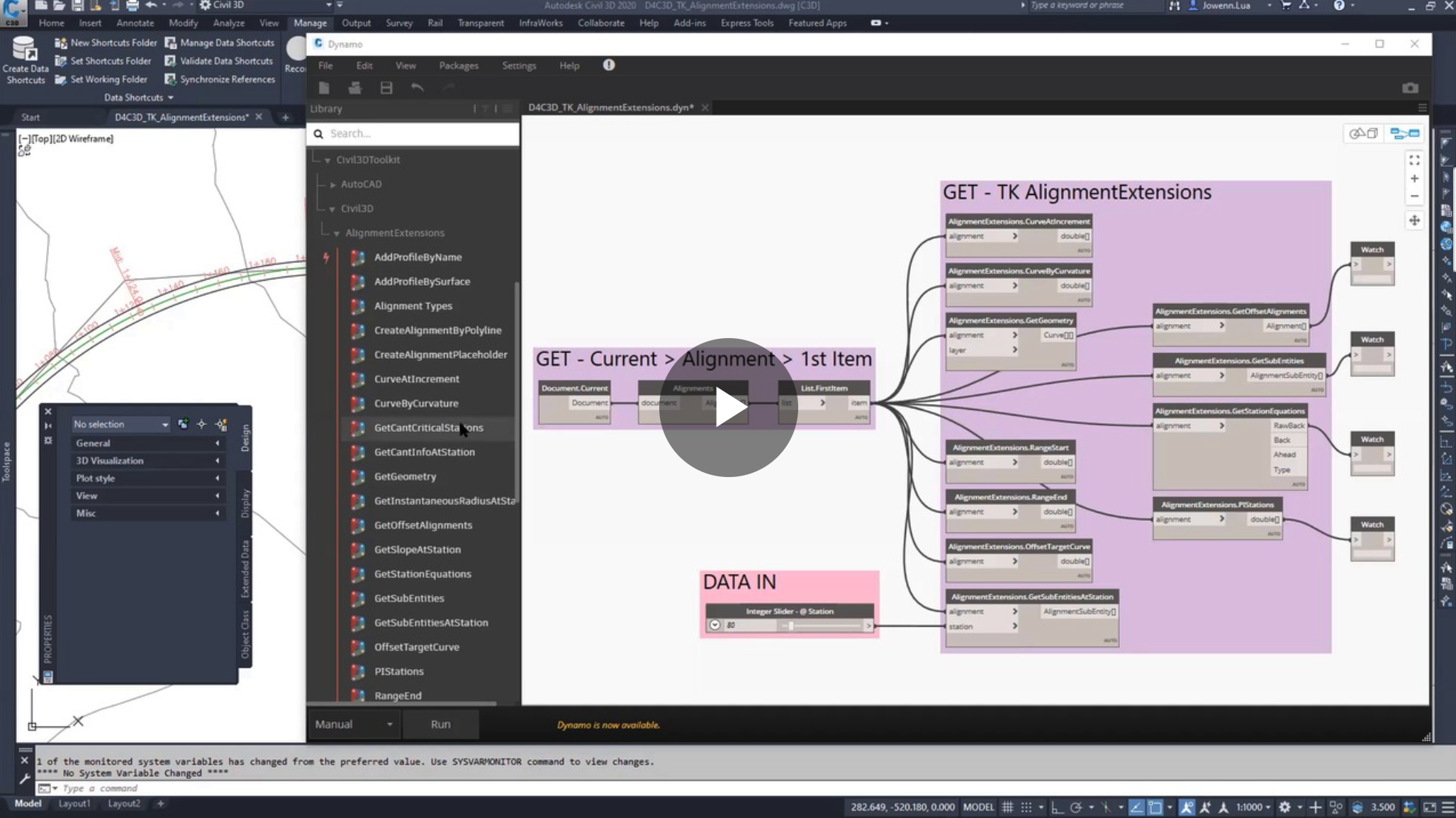The height and width of the screenshot is (818, 1456).
Task: Open the gear settings icon in the status bar
Action: click(x=1284, y=807)
